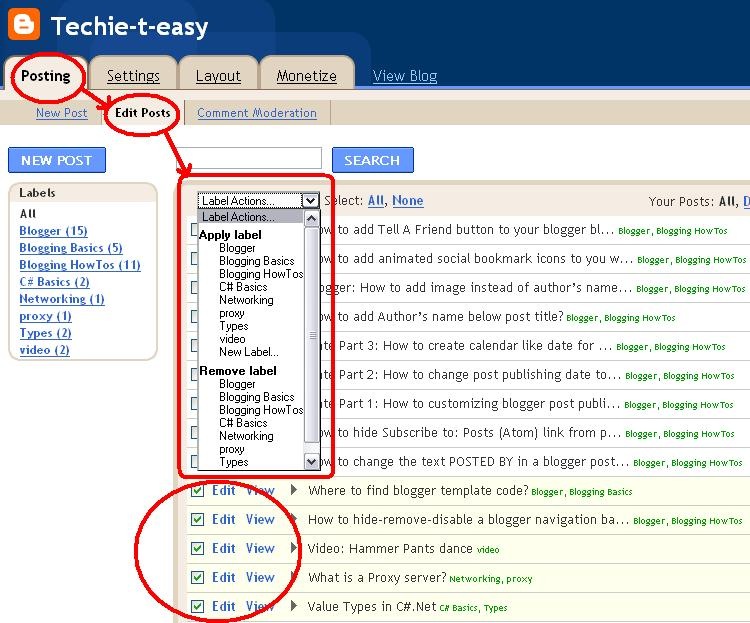Screen dimensions: 750x623
Task: Open 'Tell A Friend button' post title
Action: pos(467,230)
